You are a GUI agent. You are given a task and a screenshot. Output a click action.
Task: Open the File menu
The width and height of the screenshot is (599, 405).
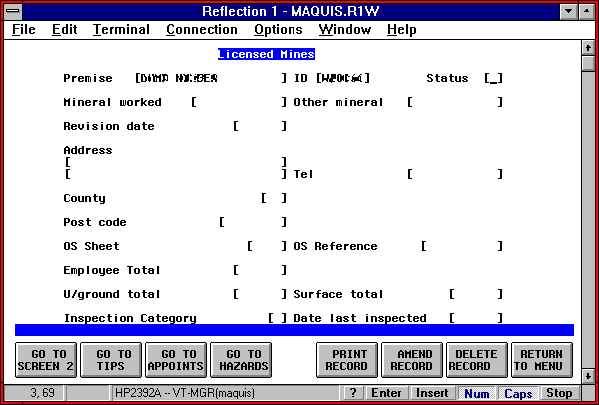(x=24, y=30)
